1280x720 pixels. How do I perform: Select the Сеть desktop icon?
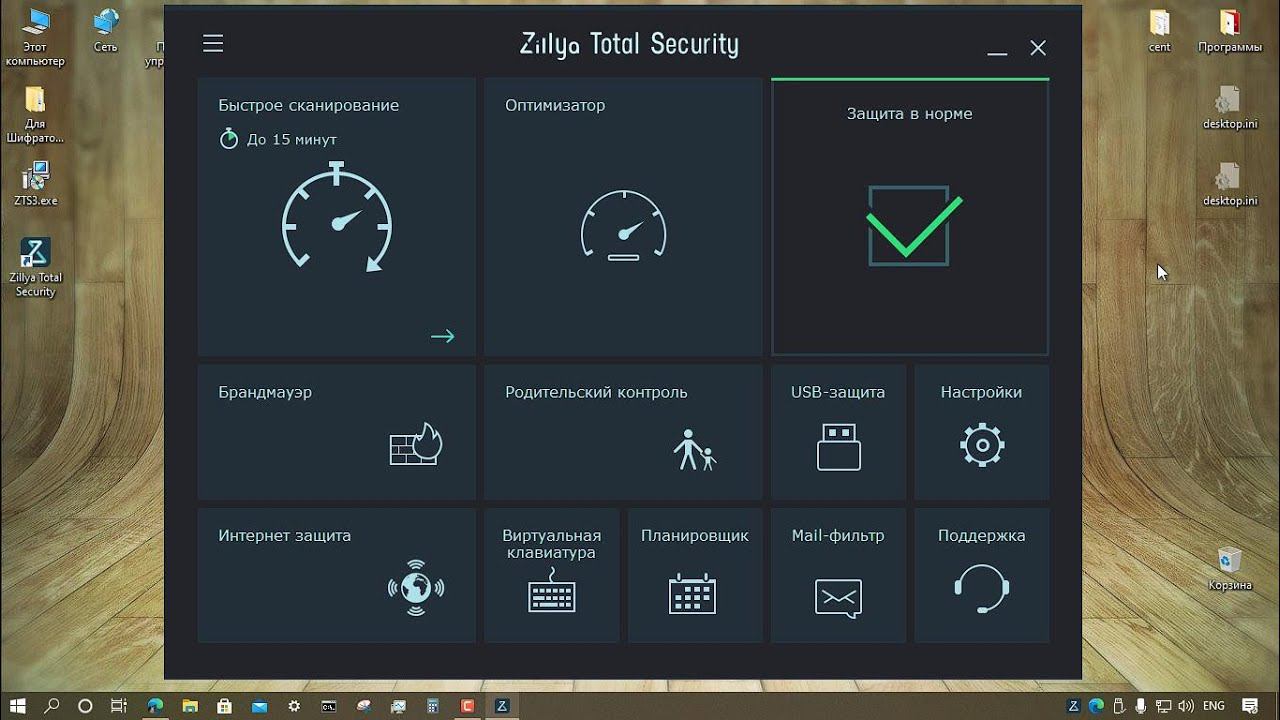106,31
